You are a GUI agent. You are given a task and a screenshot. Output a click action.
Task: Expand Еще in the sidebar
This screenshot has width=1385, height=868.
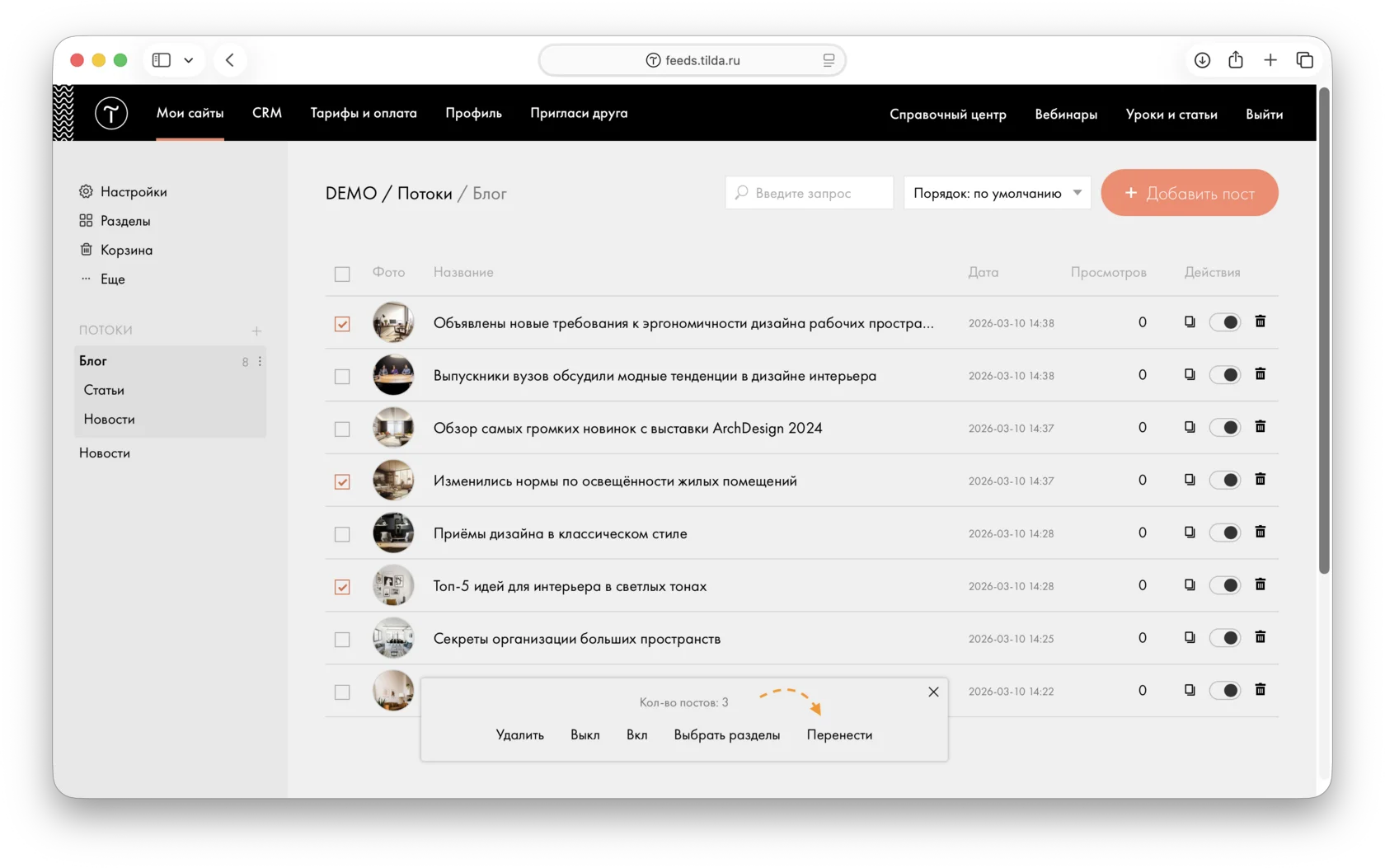(112, 279)
